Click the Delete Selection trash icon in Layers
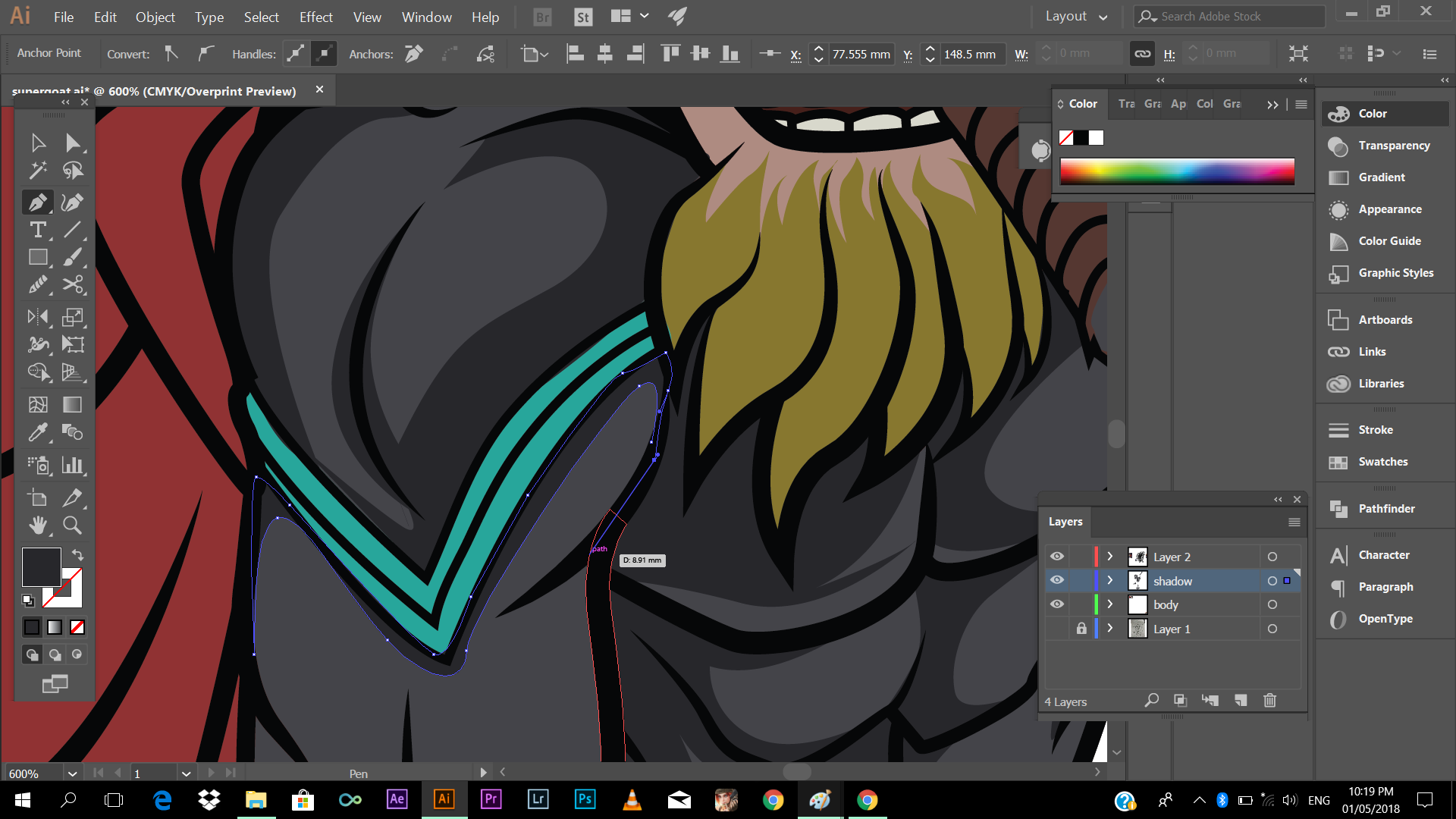This screenshot has height=819, width=1456. (1270, 701)
